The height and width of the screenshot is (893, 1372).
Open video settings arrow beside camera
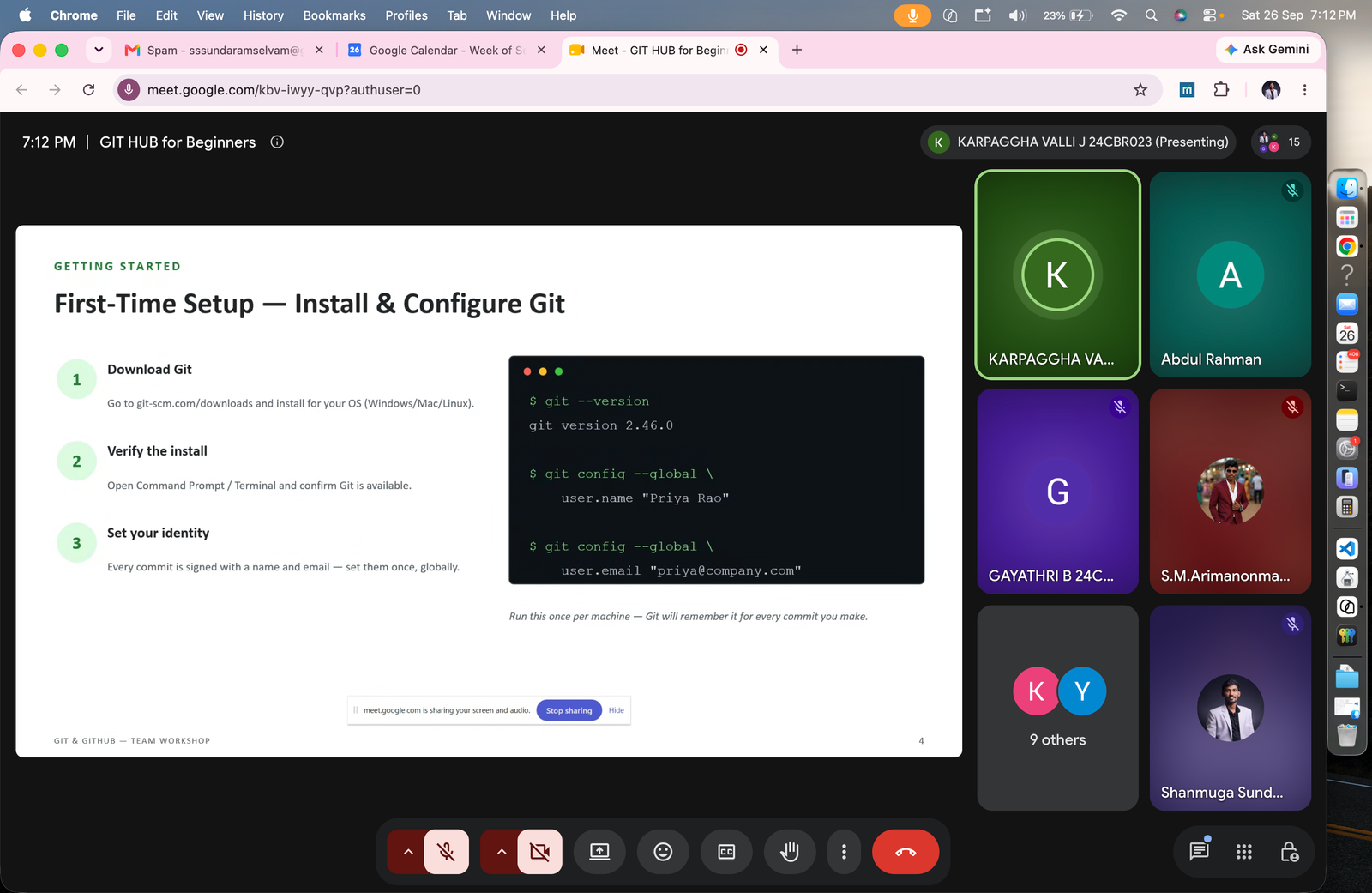click(x=502, y=852)
